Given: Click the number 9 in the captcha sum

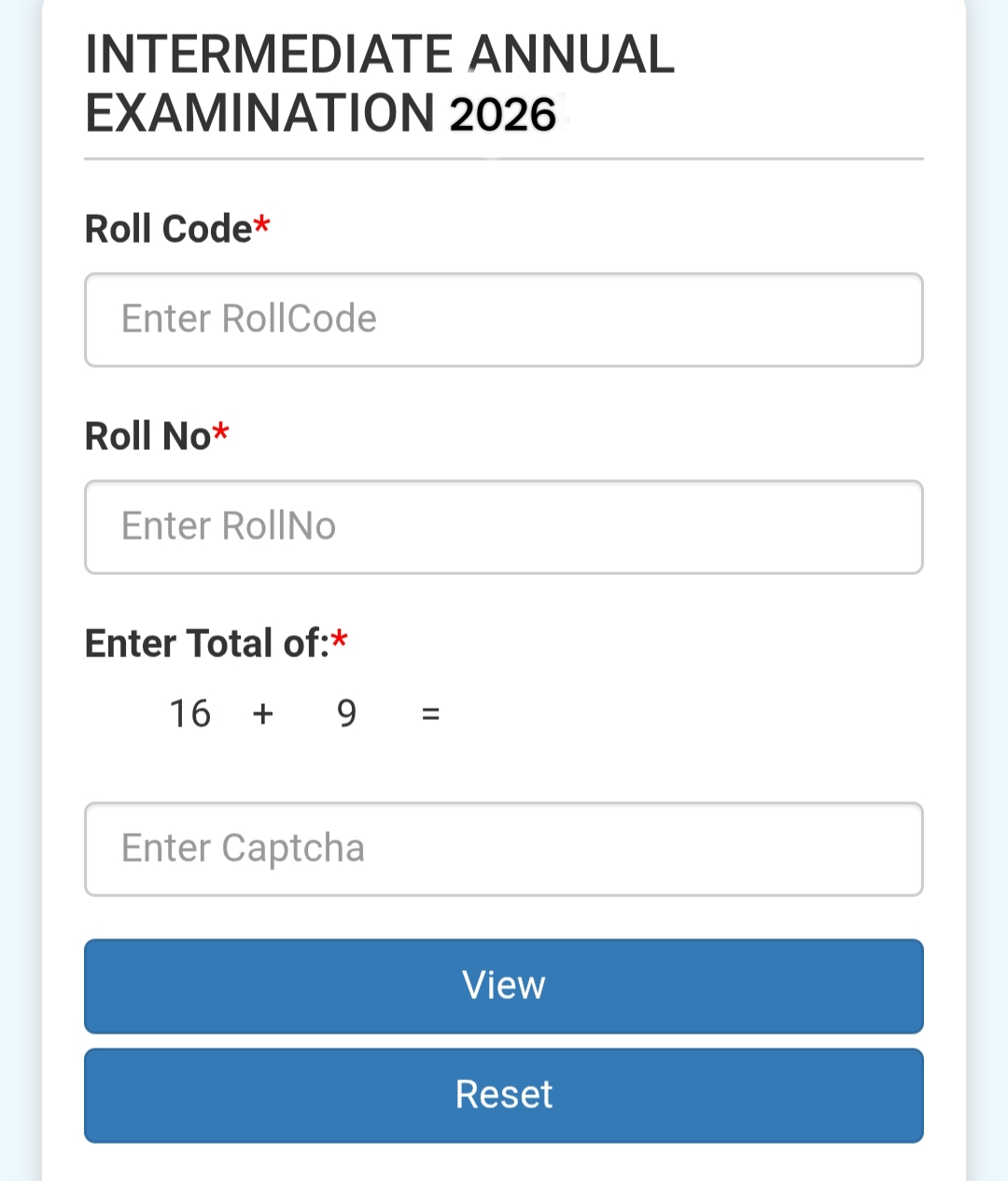Looking at the screenshot, I should (346, 714).
